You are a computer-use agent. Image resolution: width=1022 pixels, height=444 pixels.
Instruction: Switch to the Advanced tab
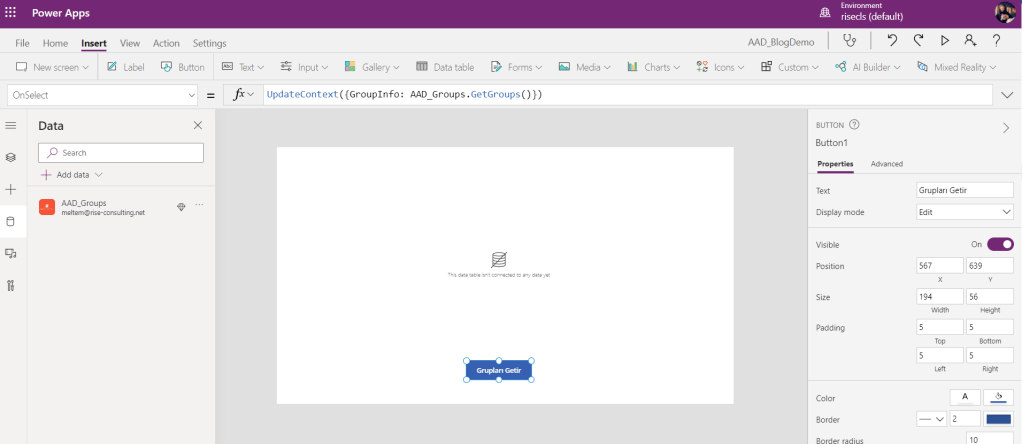(x=886, y=164)
